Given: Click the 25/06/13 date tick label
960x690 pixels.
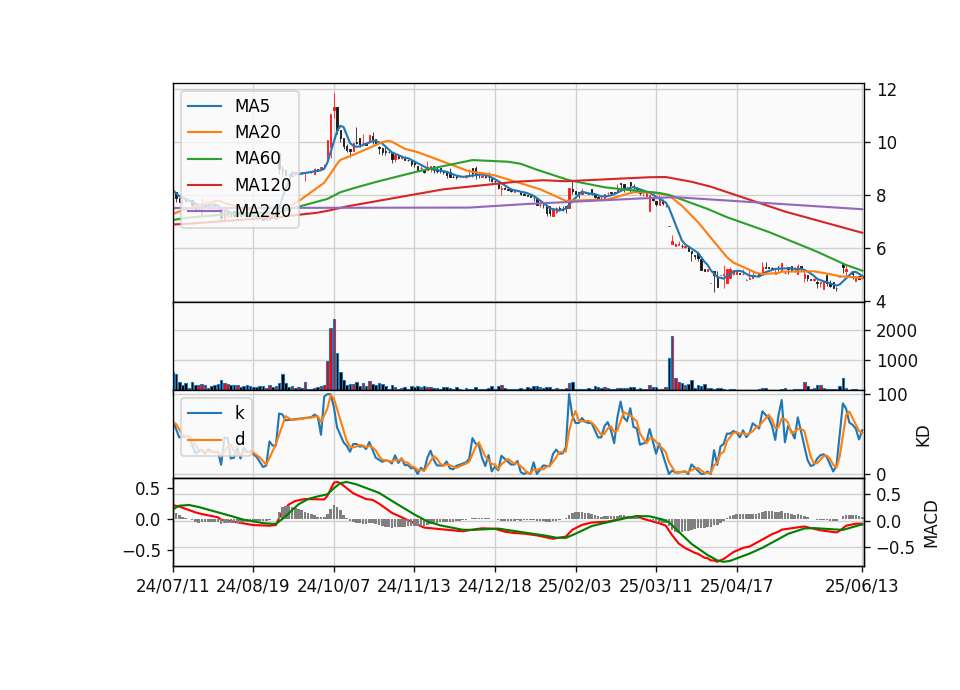Looking at the screenshot, I should point(862,586).
